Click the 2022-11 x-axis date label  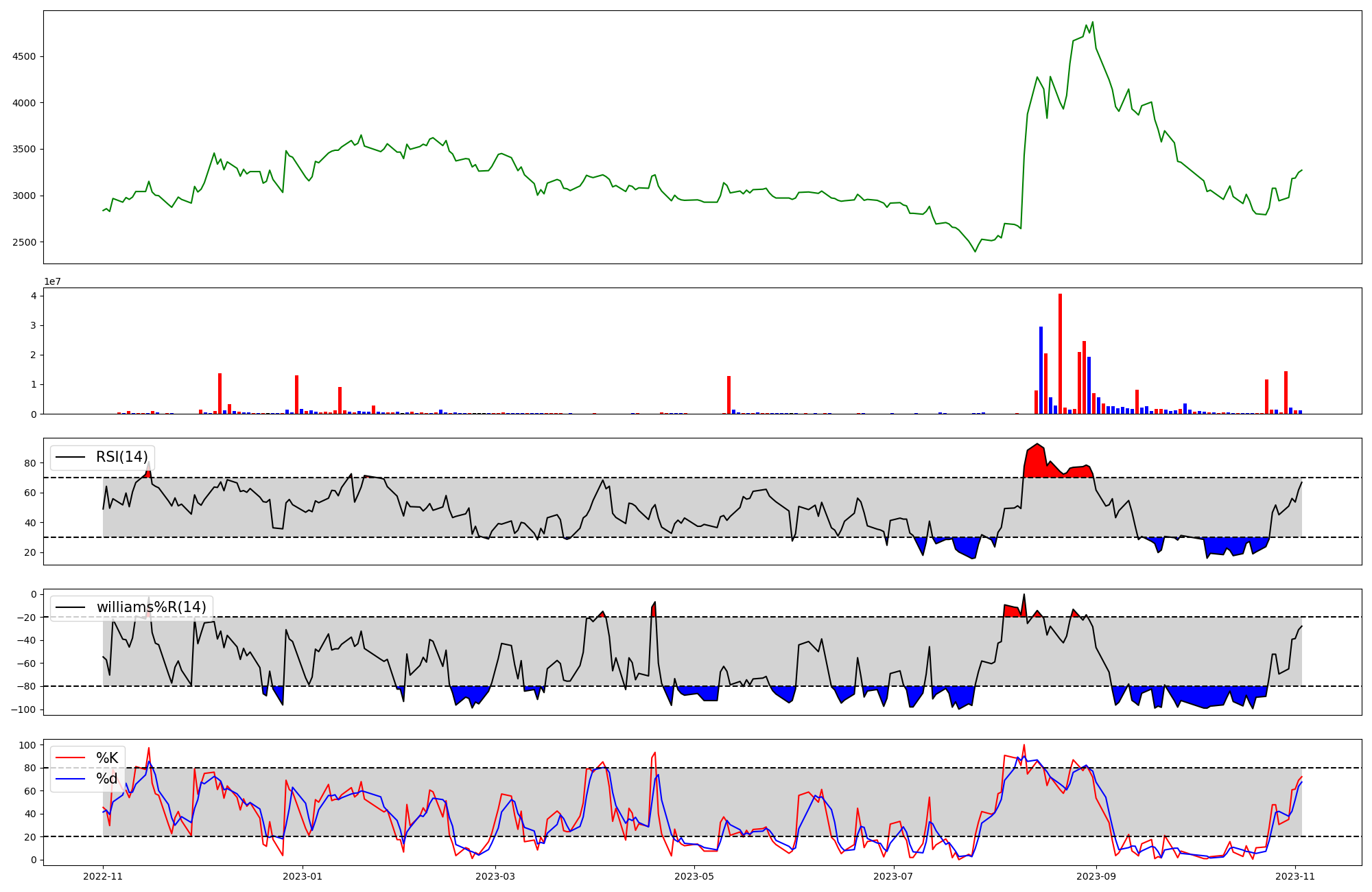tap(103, 876)
